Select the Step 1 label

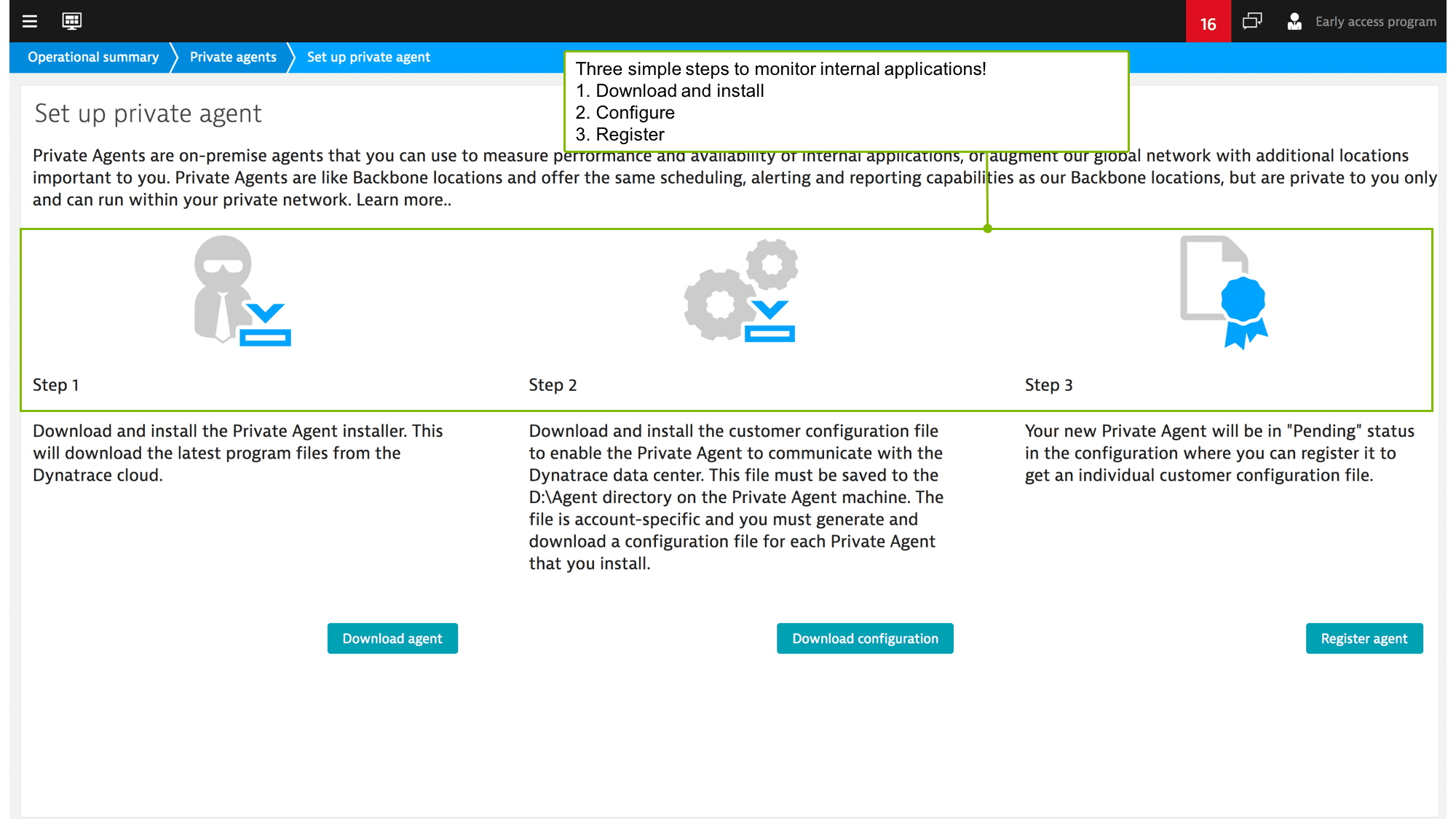coord(56,384)
